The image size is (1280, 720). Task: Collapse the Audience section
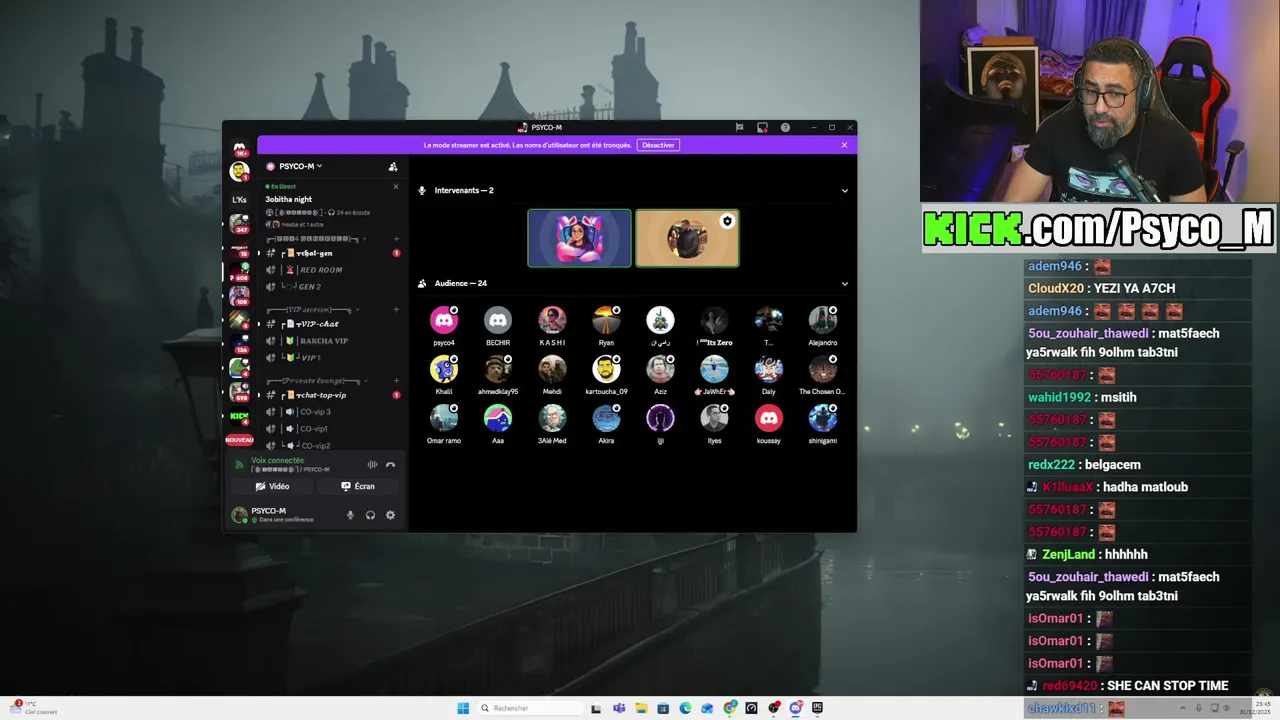click(844, 283)
